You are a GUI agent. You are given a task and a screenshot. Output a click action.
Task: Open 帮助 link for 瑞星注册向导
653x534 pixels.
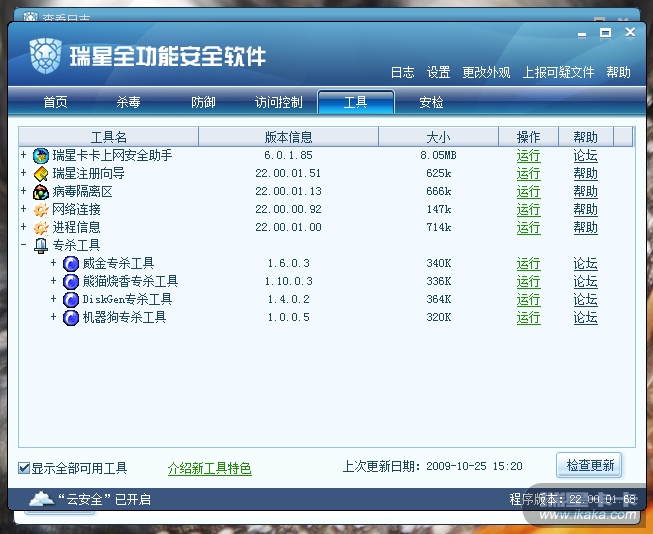(586, 174)
